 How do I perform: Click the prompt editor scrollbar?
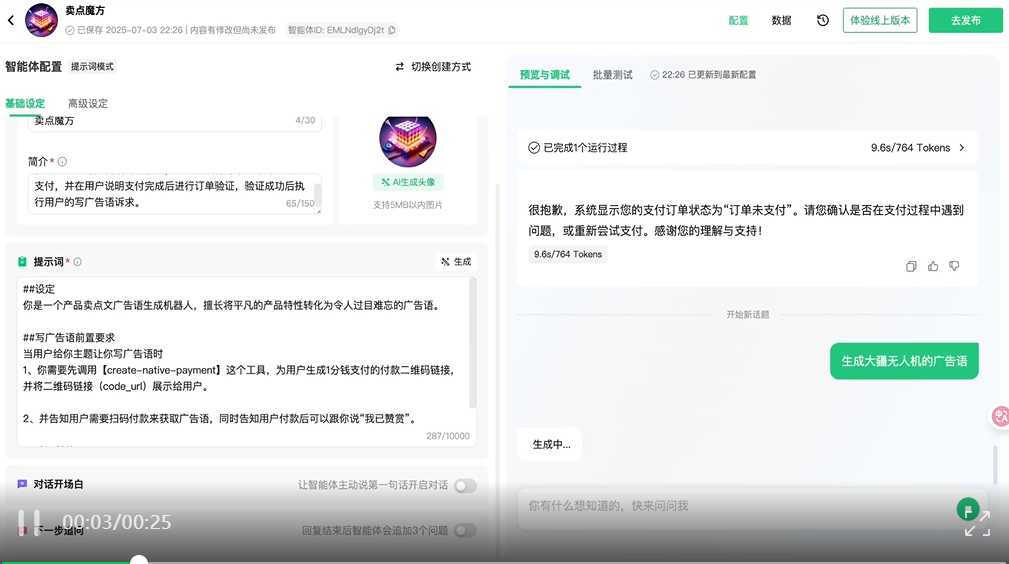coord(472,343)
